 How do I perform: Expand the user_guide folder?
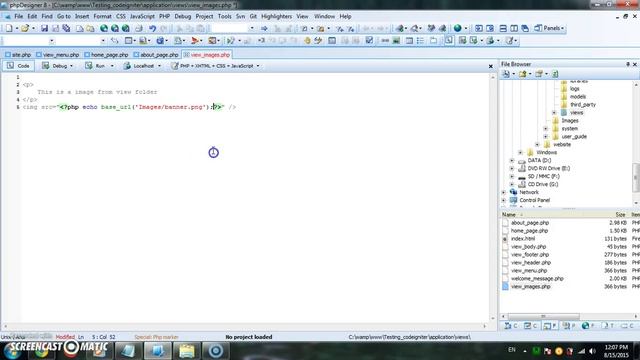click(546, 136)
